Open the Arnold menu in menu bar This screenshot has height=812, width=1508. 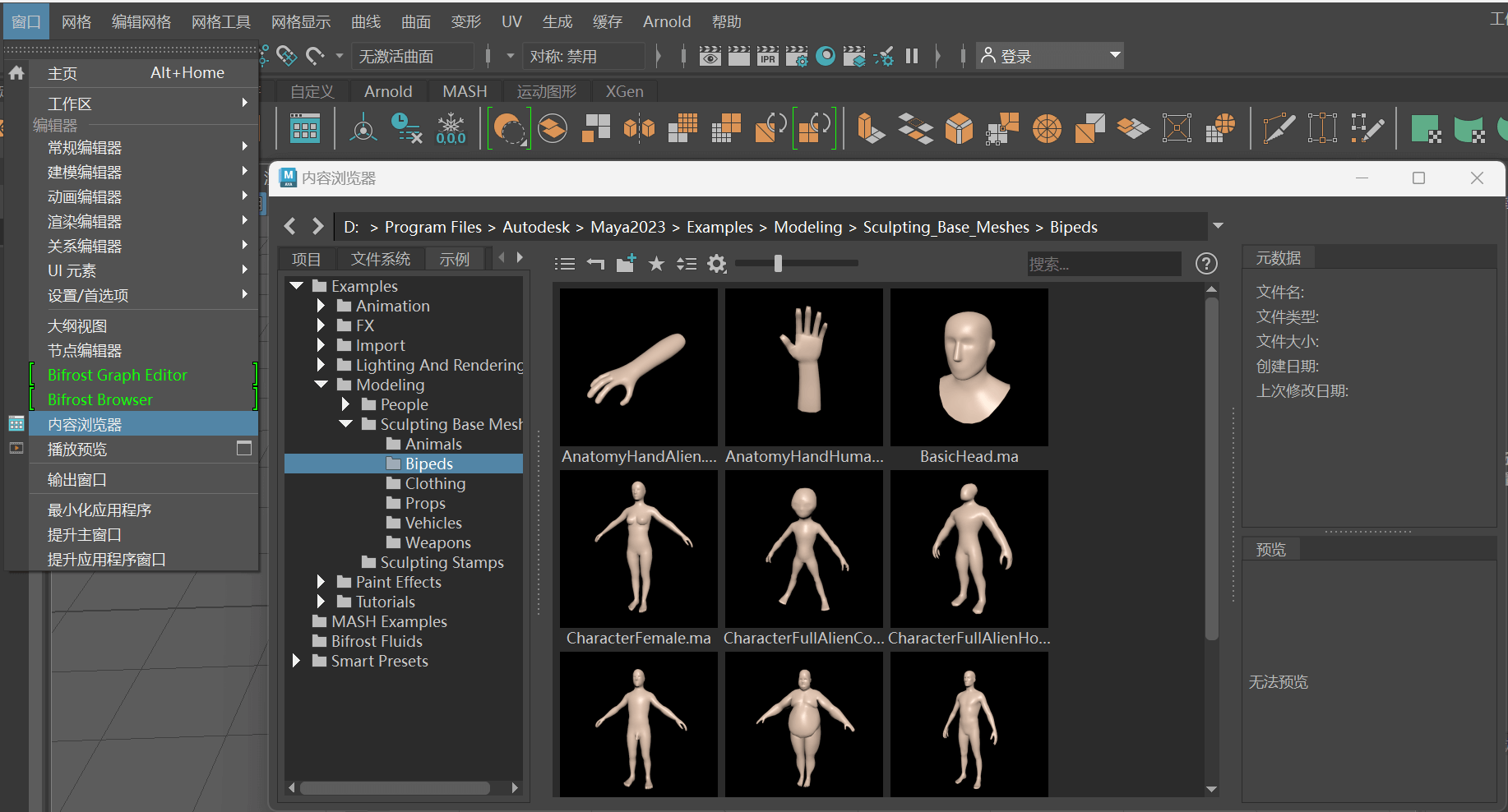(x=667, y=21)
